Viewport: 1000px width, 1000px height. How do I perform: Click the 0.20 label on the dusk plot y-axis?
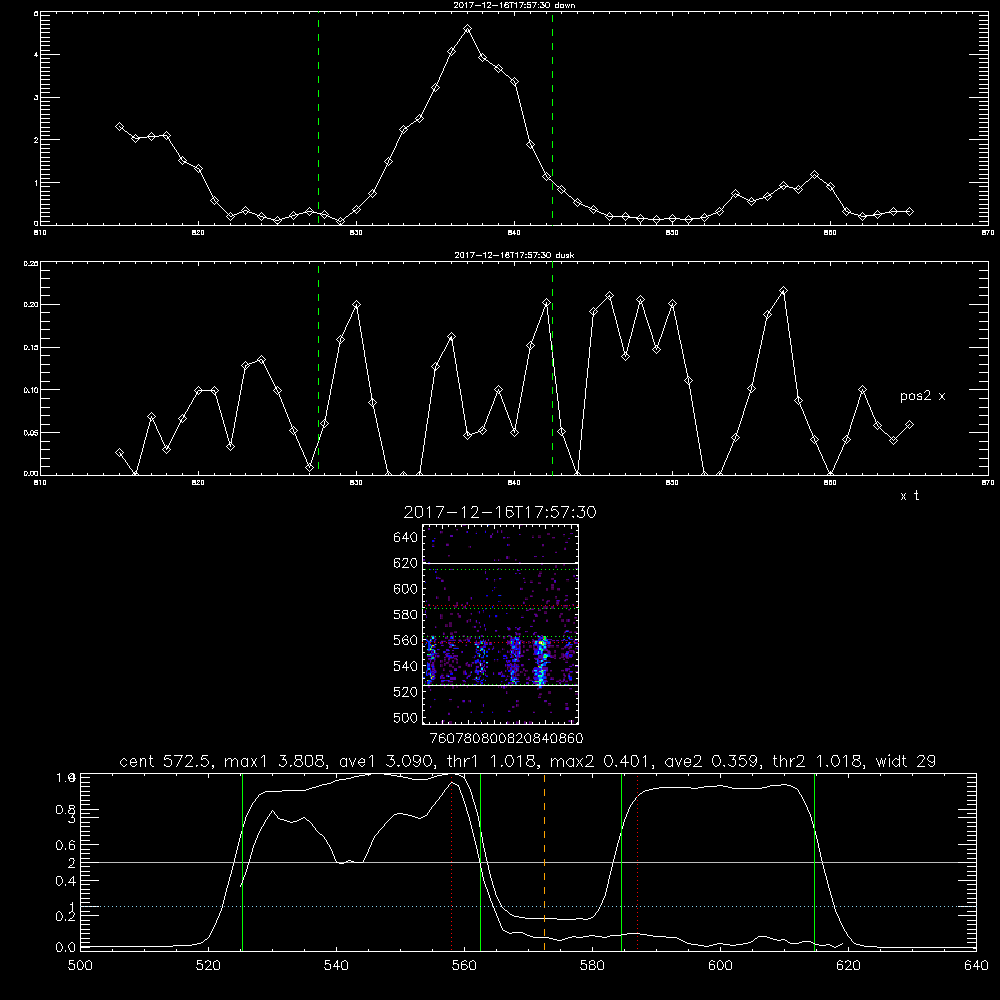point(31,304)
